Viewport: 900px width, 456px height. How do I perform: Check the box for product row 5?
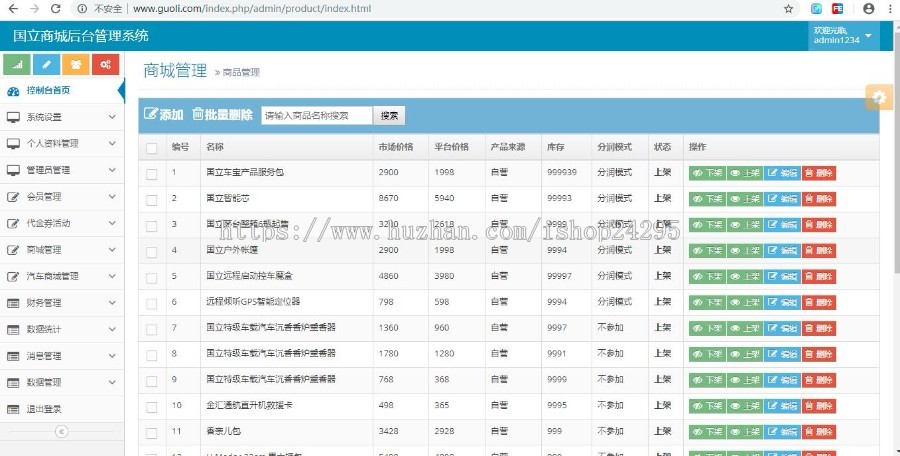[x=152, y=277]
